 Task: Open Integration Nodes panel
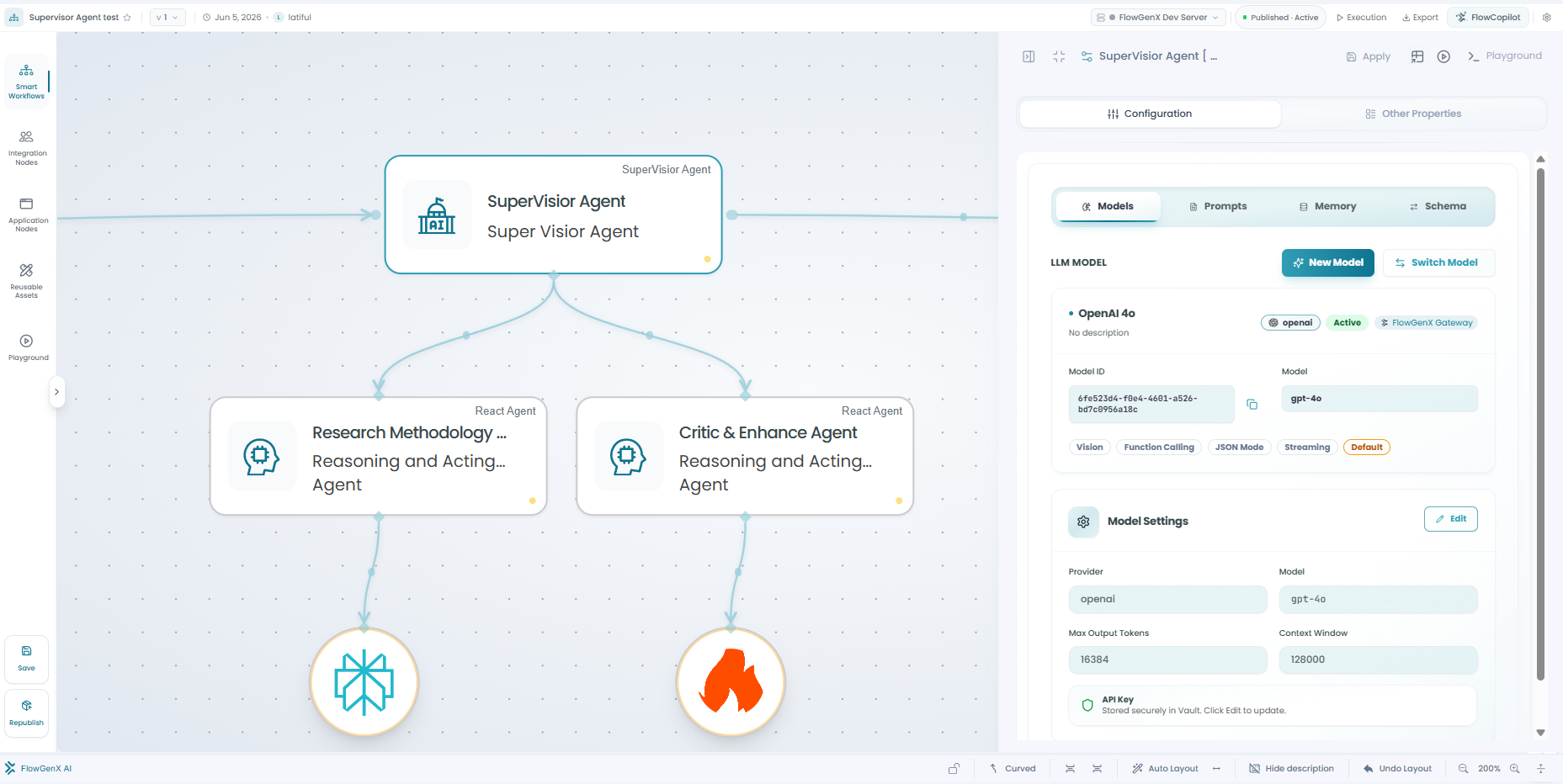[26, 148]
